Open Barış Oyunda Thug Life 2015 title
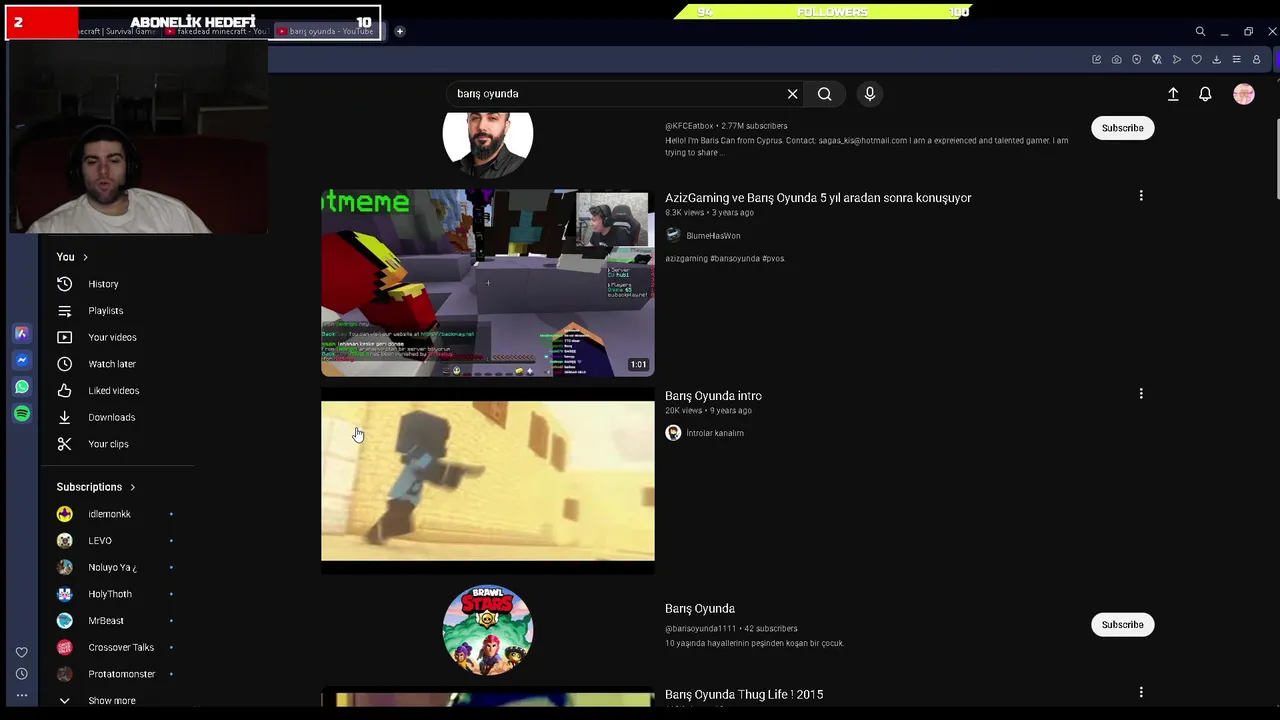Screen dimensions: 1280x720 click(x=744, y=694)
